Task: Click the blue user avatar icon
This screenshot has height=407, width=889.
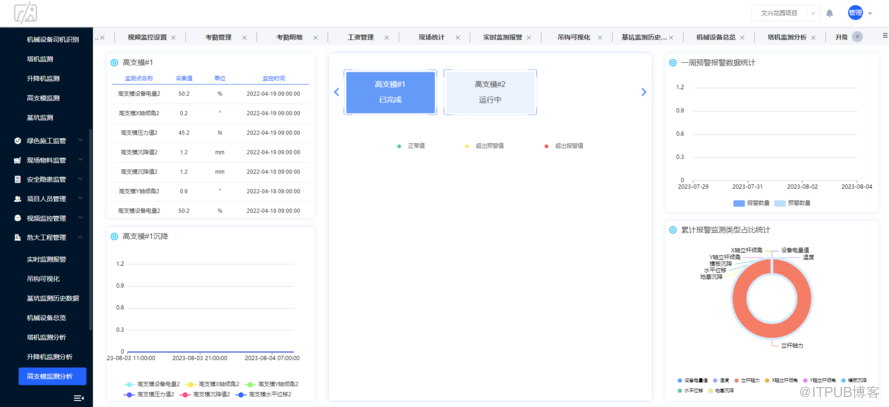Action: (x=855, y=13)
